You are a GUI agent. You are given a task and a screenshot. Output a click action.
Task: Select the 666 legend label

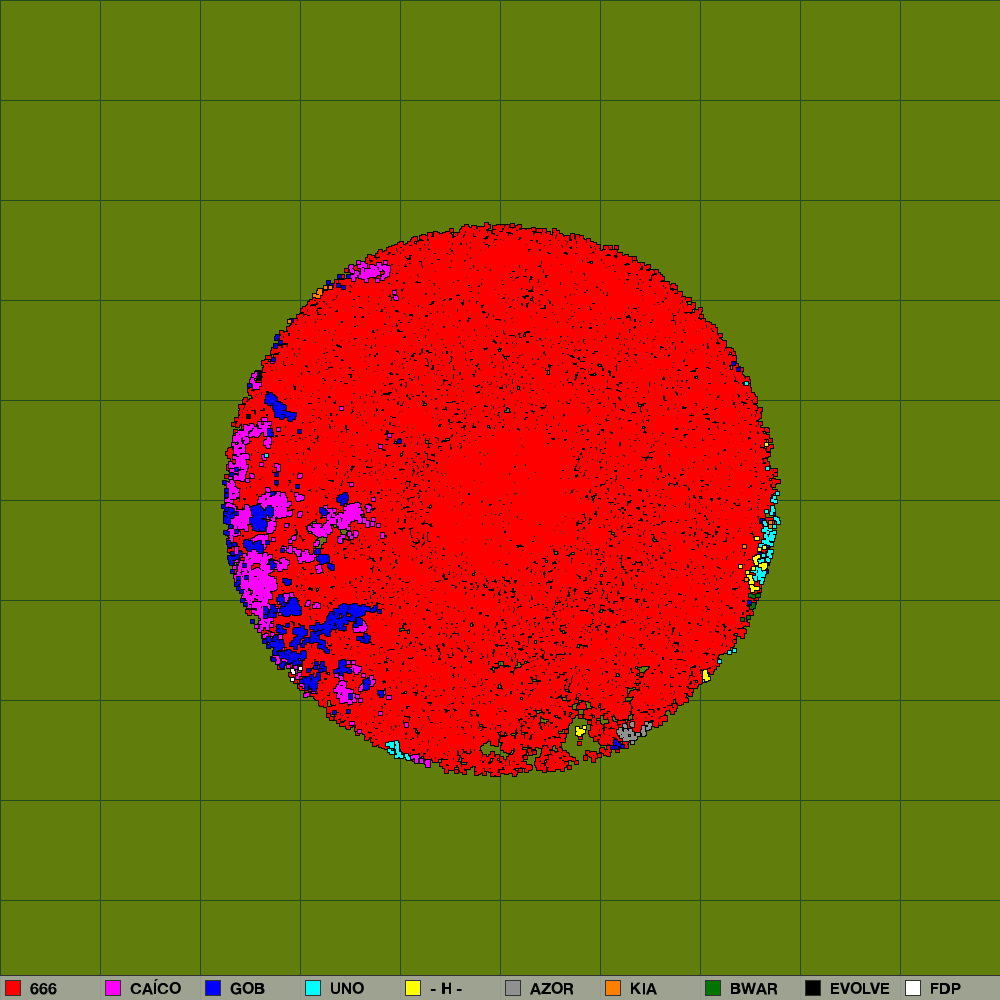click(x=43, y=989)
